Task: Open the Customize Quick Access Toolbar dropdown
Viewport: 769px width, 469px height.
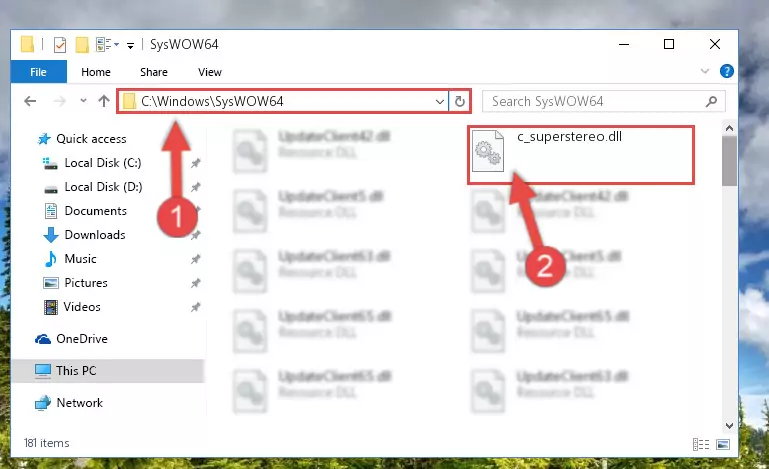Action: [130, 46]
